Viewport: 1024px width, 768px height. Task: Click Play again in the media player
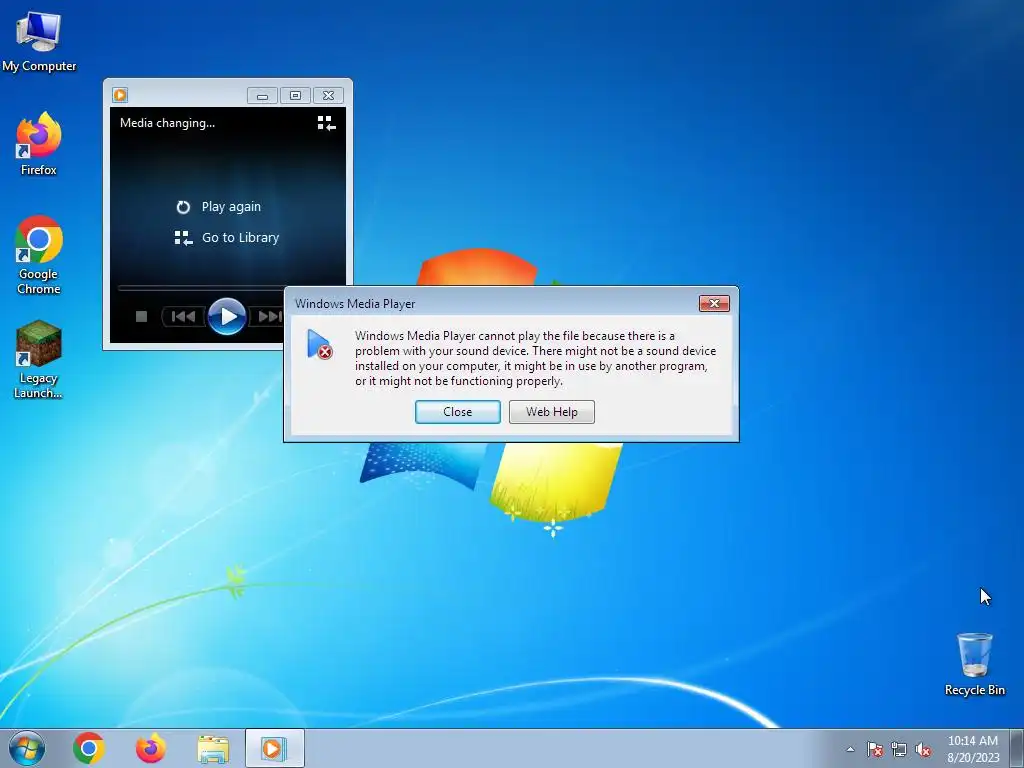coord(219,207)
